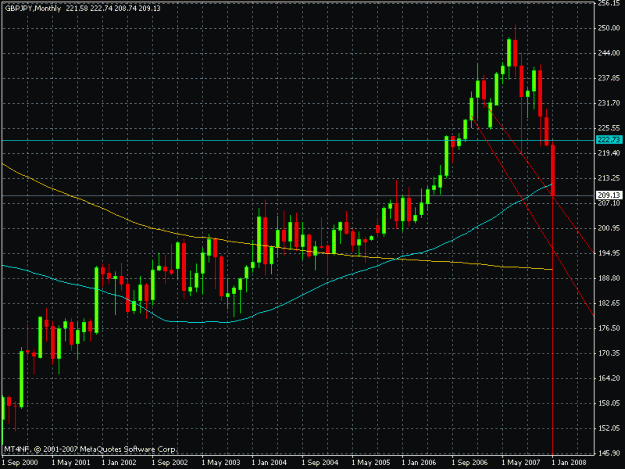
Task: Click the 1 May 2007 date label
Action: 521,463
